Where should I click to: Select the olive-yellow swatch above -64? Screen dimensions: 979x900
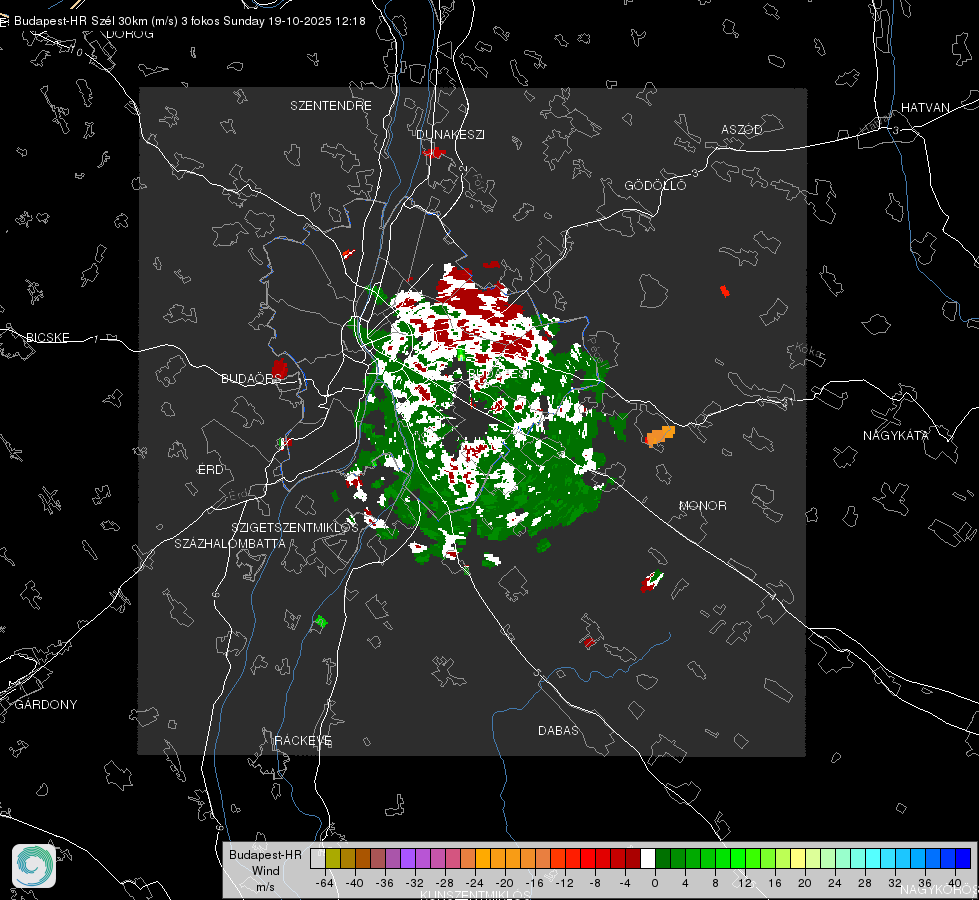tap(332, 858)
